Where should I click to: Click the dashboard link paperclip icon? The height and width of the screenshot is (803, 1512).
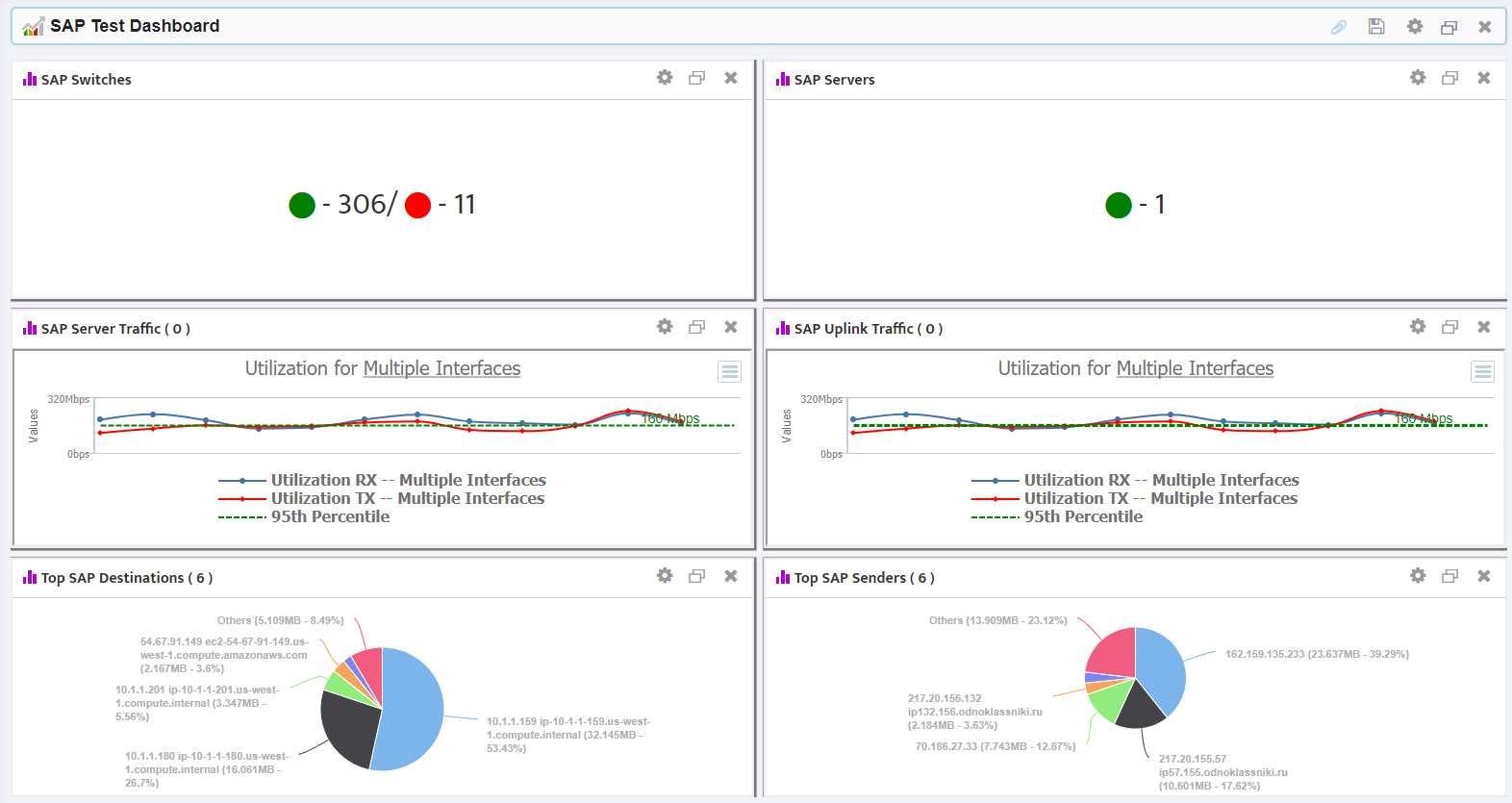point(1338,27)
